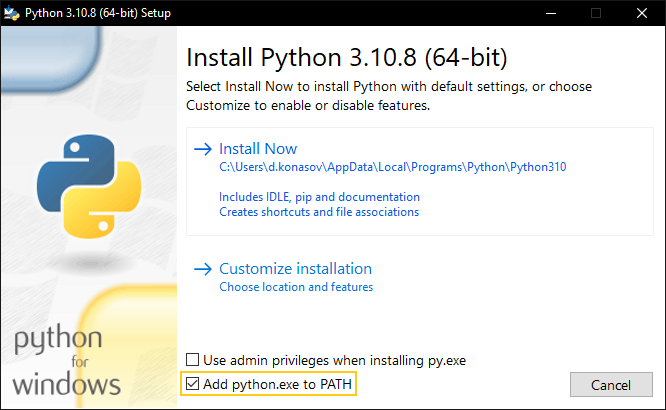The height and width of the screenshot is (410, 666).
Task: Uncheck Add python.exe to PATH
Action: pyautogui.click(x=192, y=384)
